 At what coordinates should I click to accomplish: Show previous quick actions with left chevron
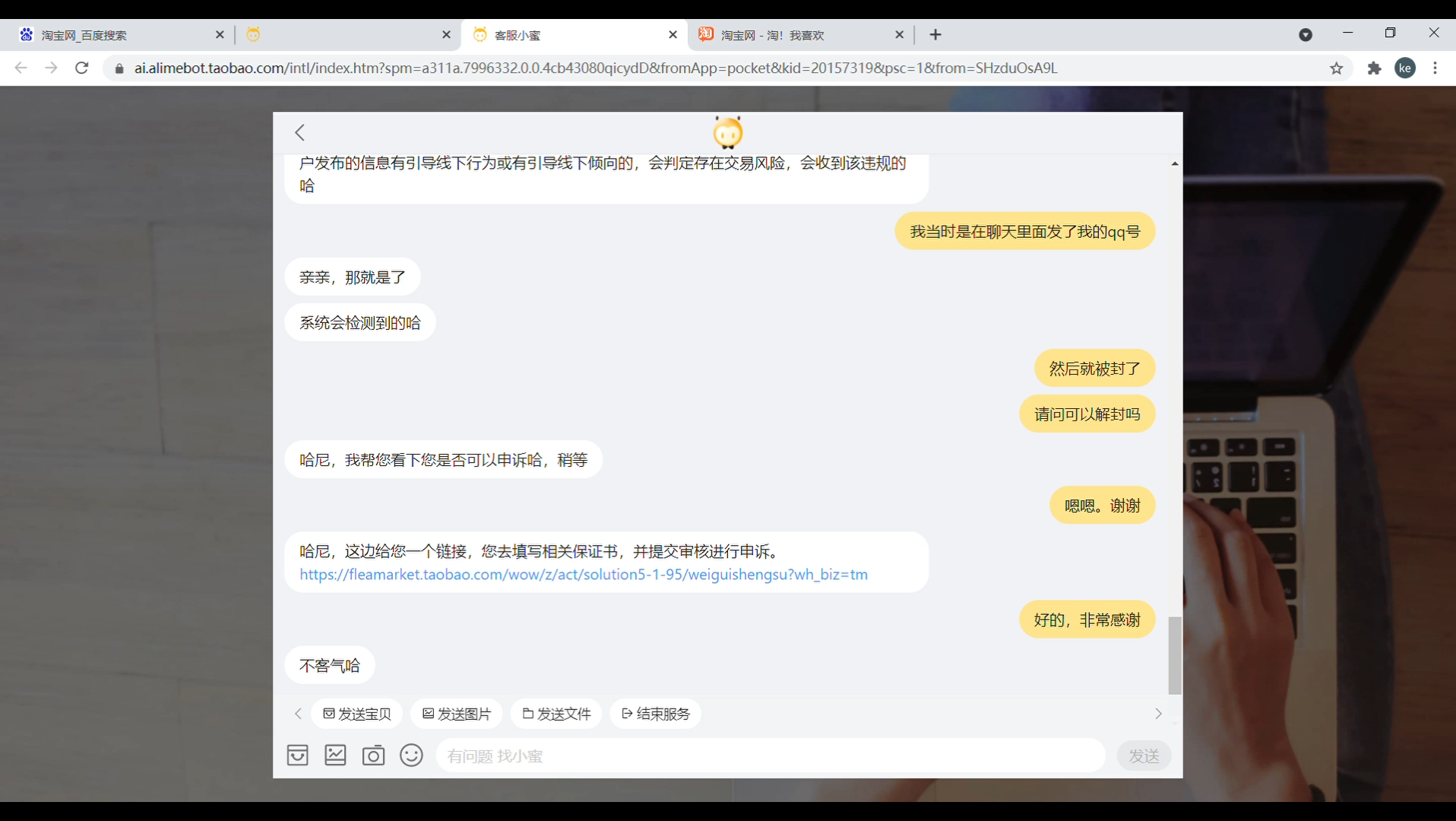click(298, 714)
